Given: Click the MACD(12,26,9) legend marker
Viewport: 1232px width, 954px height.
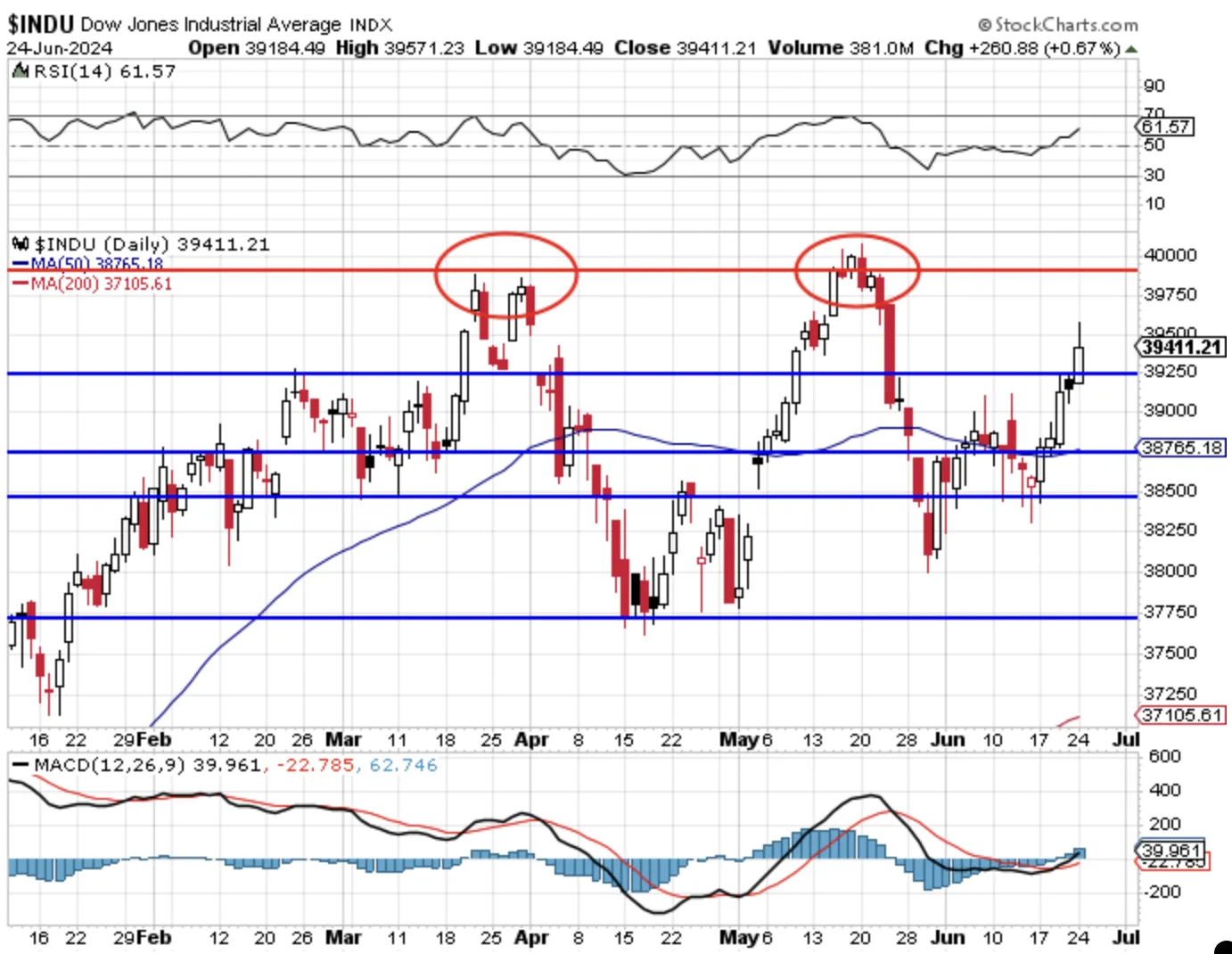Looking at the screenshot, I should click(20, 766).
